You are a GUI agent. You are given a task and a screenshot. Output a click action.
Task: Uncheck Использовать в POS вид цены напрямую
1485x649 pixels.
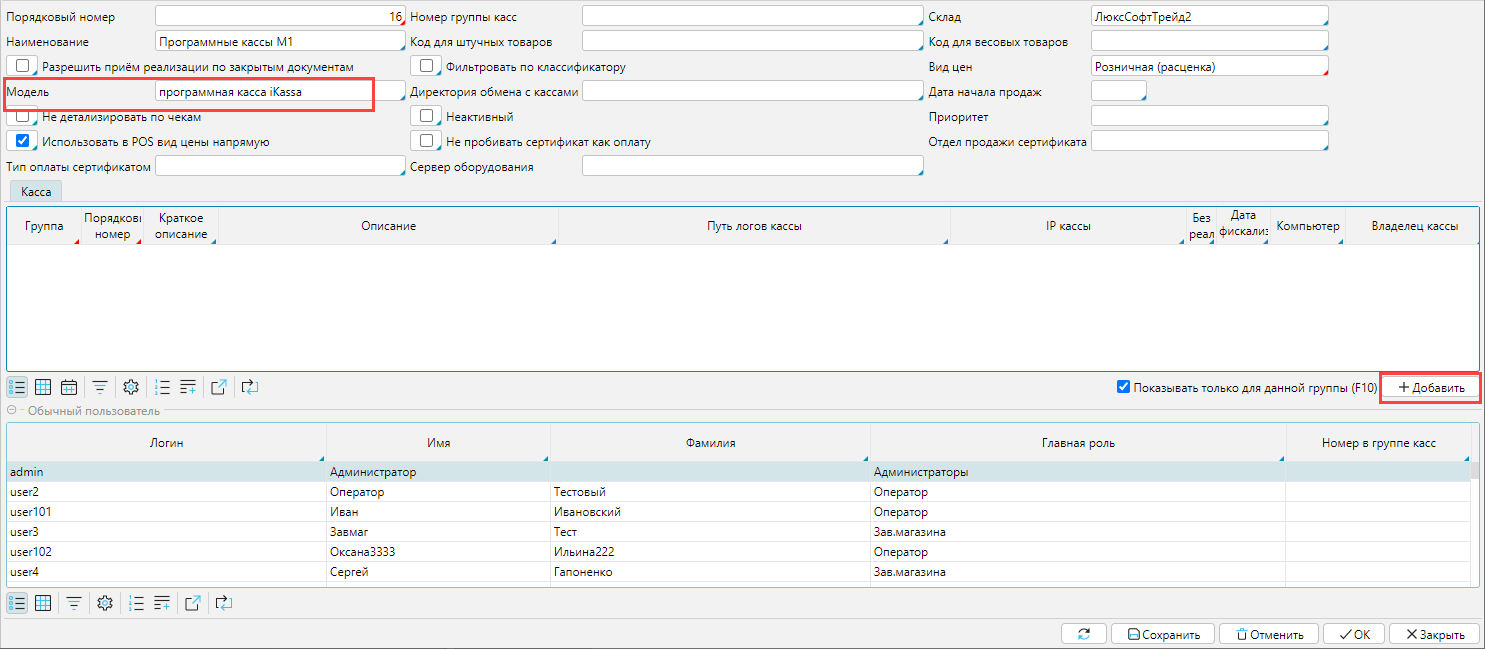[22, 141]
